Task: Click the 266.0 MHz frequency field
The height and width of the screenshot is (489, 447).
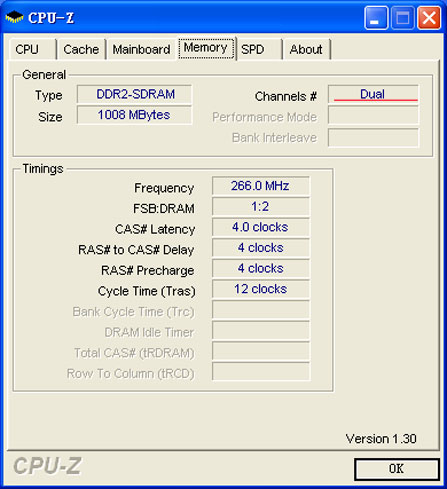Action: tap(261, 186)
